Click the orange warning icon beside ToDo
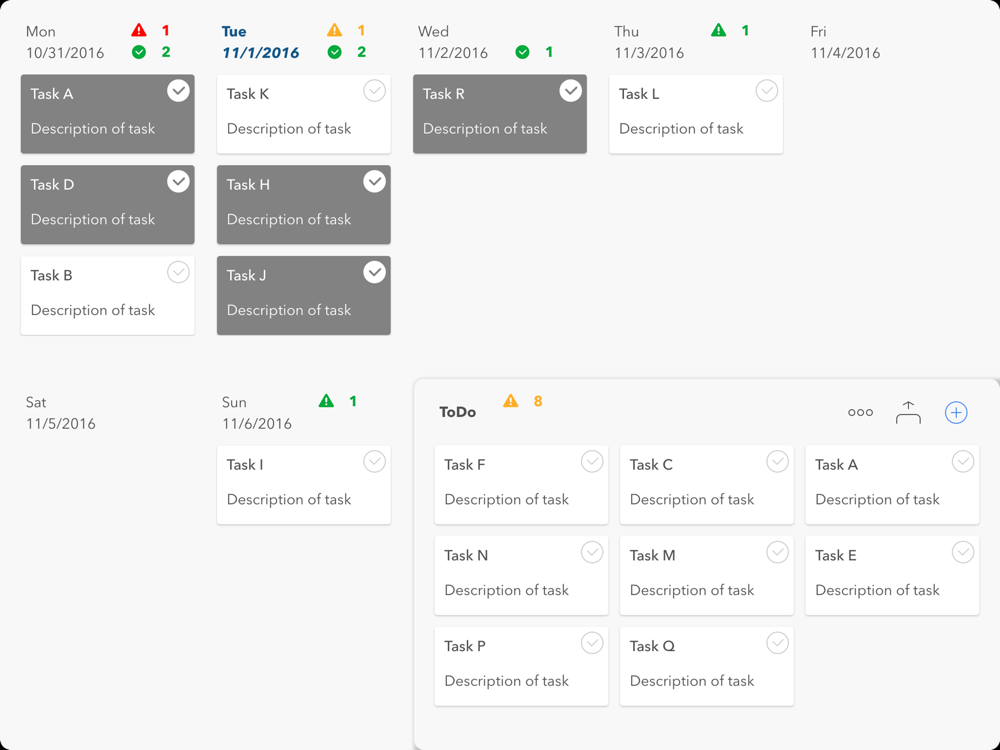Image resolution: width=1000 pixels, height=750 pixels. click(511, 401)
